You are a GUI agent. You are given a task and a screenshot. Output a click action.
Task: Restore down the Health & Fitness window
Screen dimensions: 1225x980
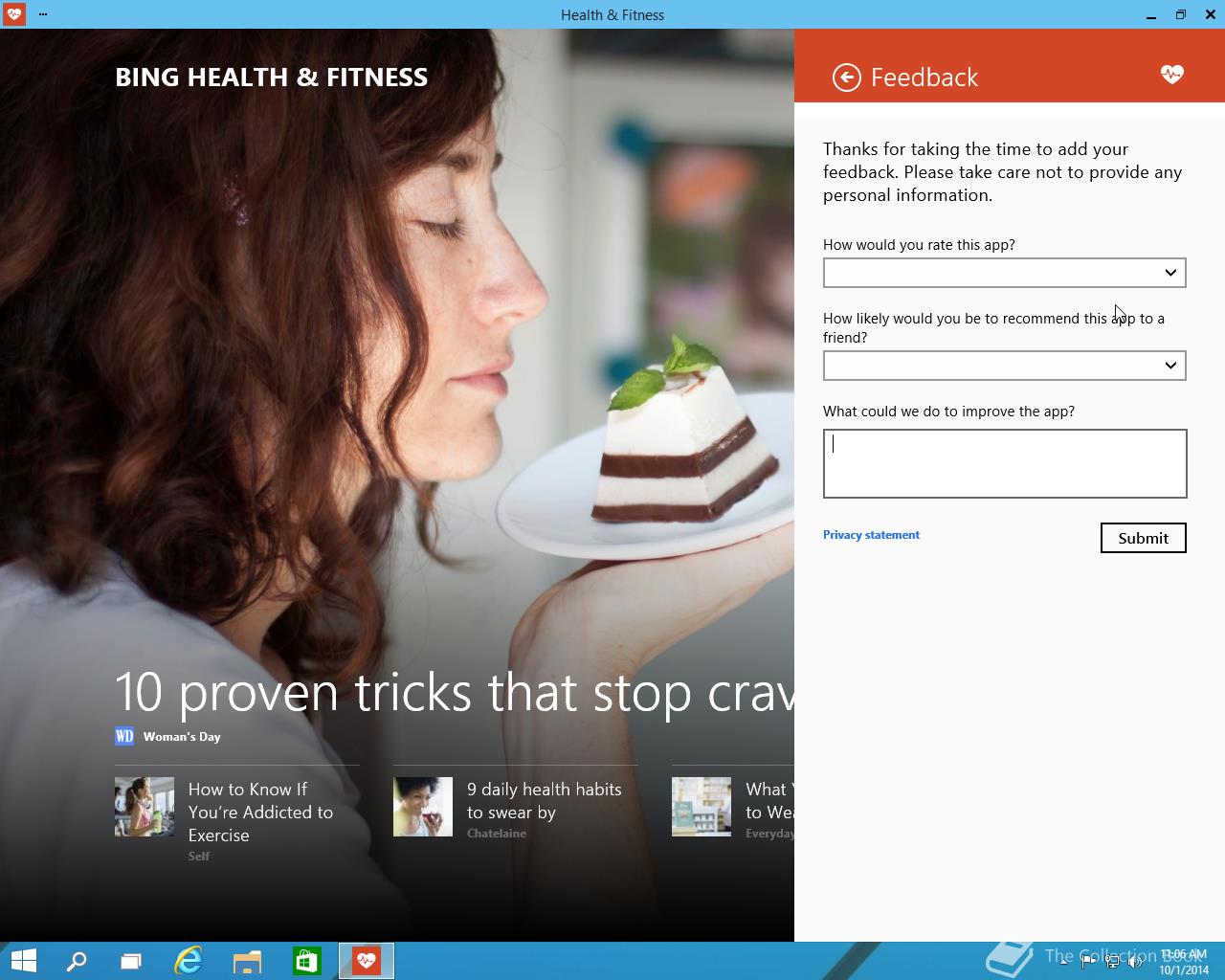(1180, 14)
